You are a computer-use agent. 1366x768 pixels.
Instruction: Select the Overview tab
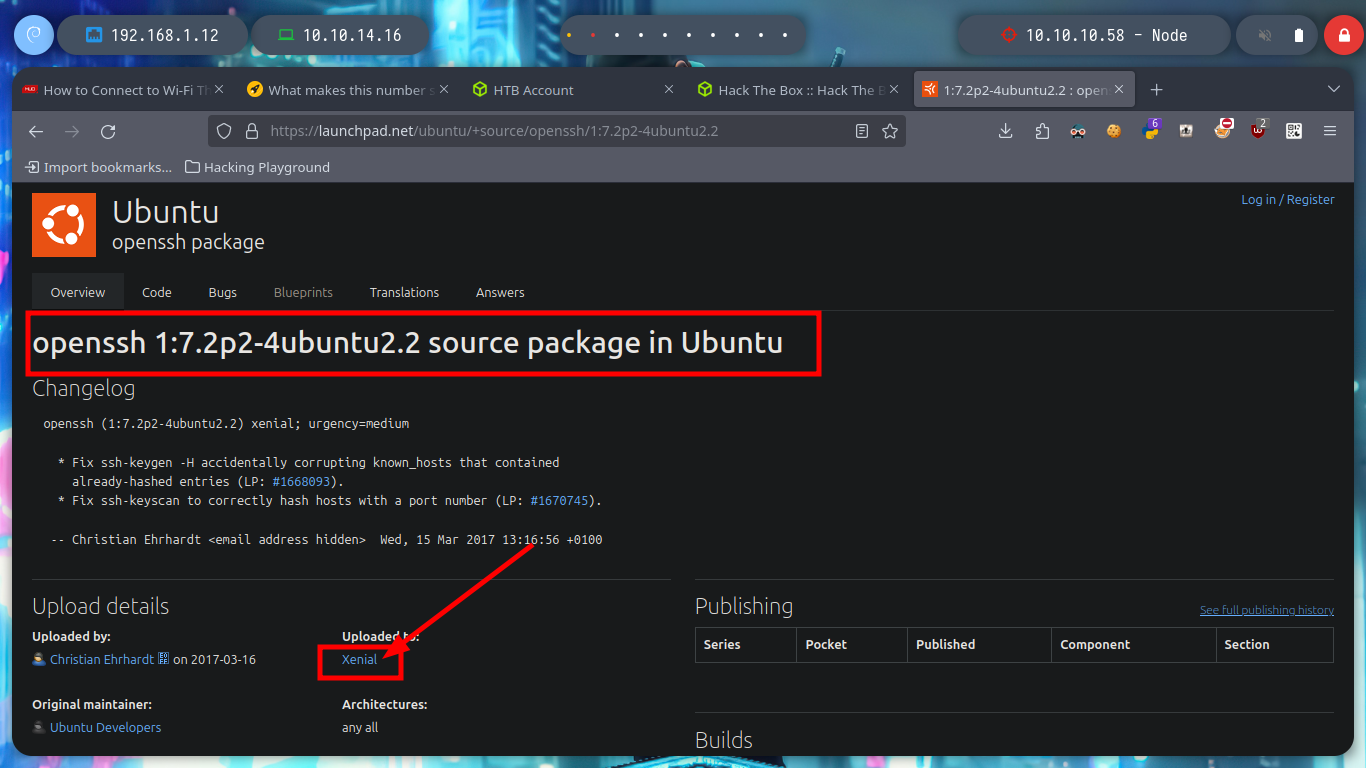(x=78, y=292)
